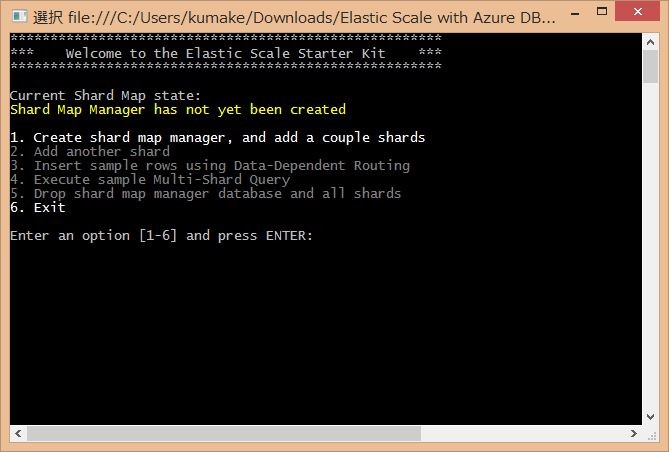Viewport: 669px width, 452px height.
Task: Click the horizontal scrollbar thumb
Action: [x=224, y=434]
